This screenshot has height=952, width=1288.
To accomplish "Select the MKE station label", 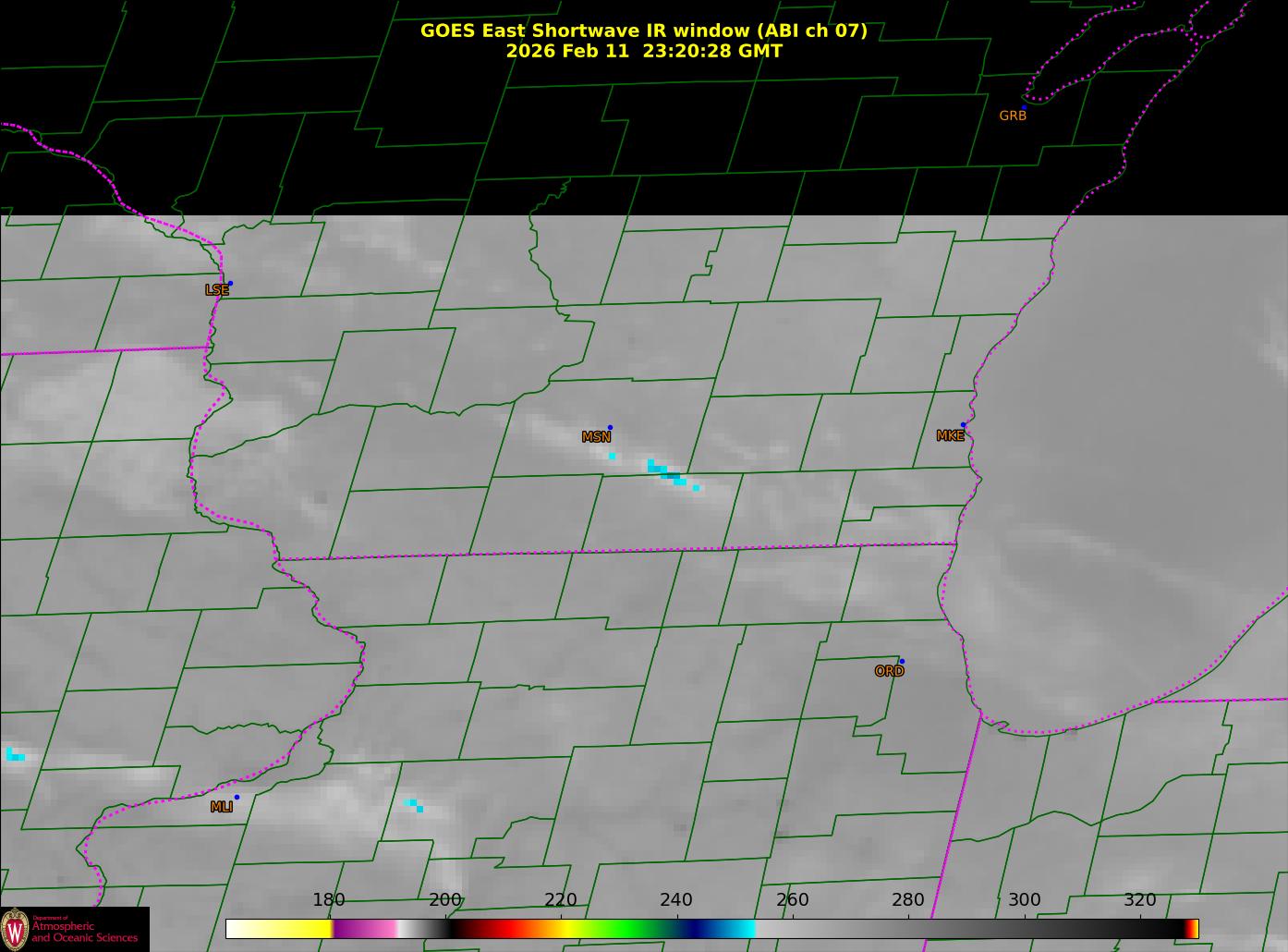I will coord(950,436).
